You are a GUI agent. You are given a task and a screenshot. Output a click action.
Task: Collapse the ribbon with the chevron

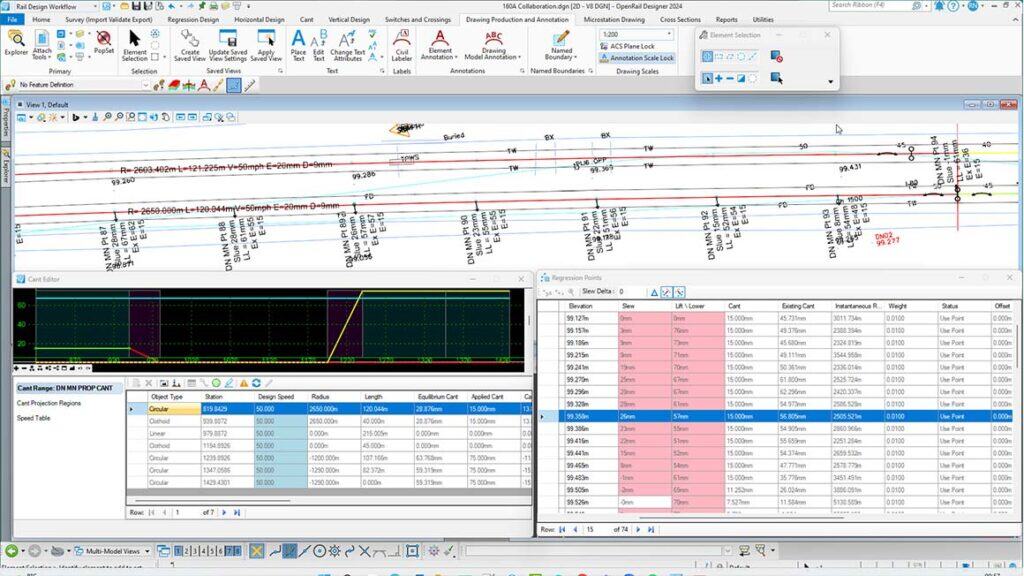coord(1016,20)
